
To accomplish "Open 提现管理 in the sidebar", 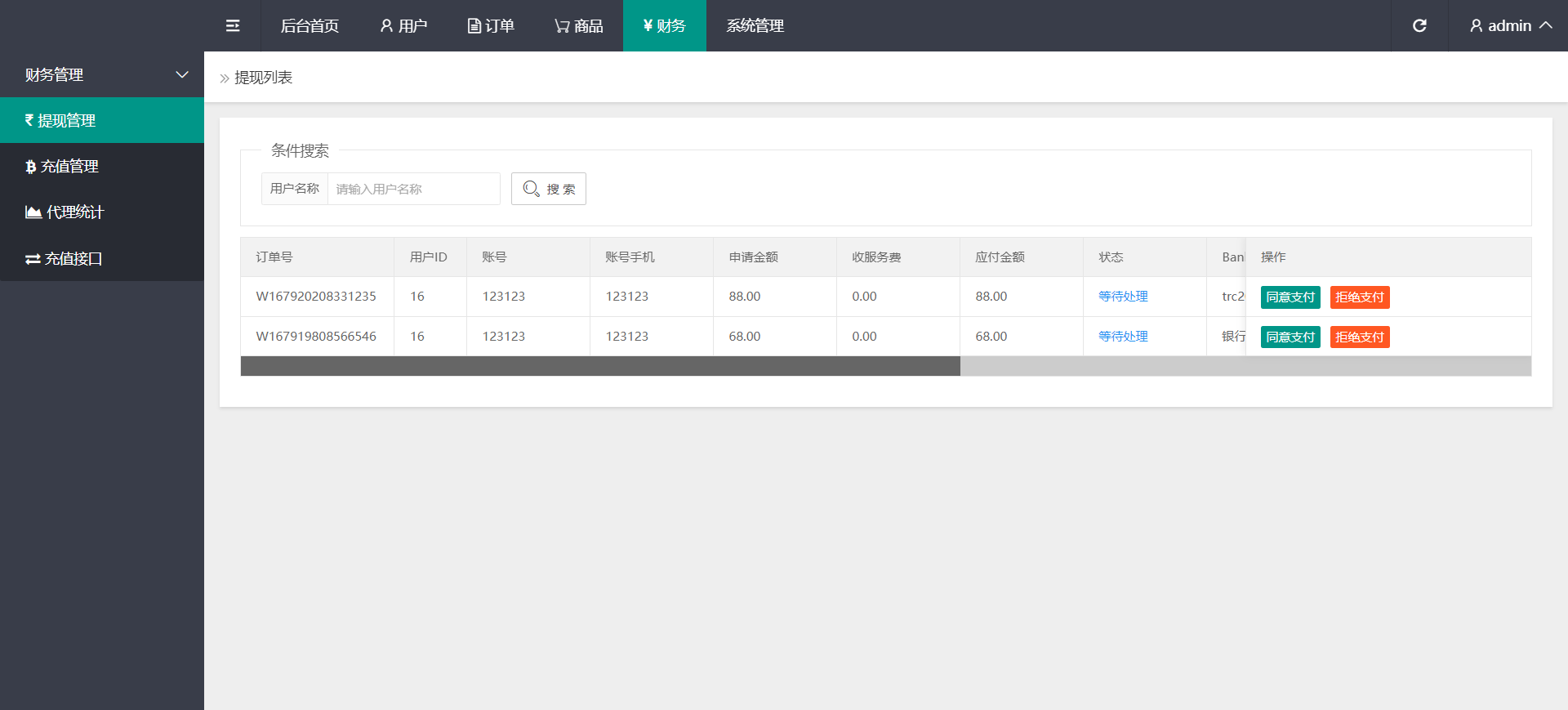I will pos(102,120).
